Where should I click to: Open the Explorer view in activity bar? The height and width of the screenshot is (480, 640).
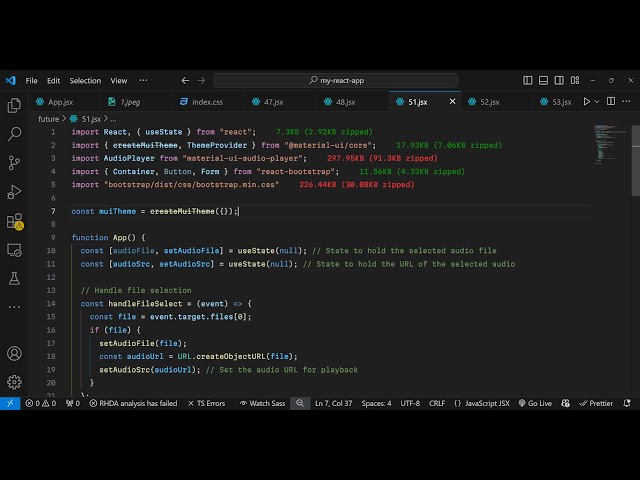pyautogui.click(x=14, y=105)
